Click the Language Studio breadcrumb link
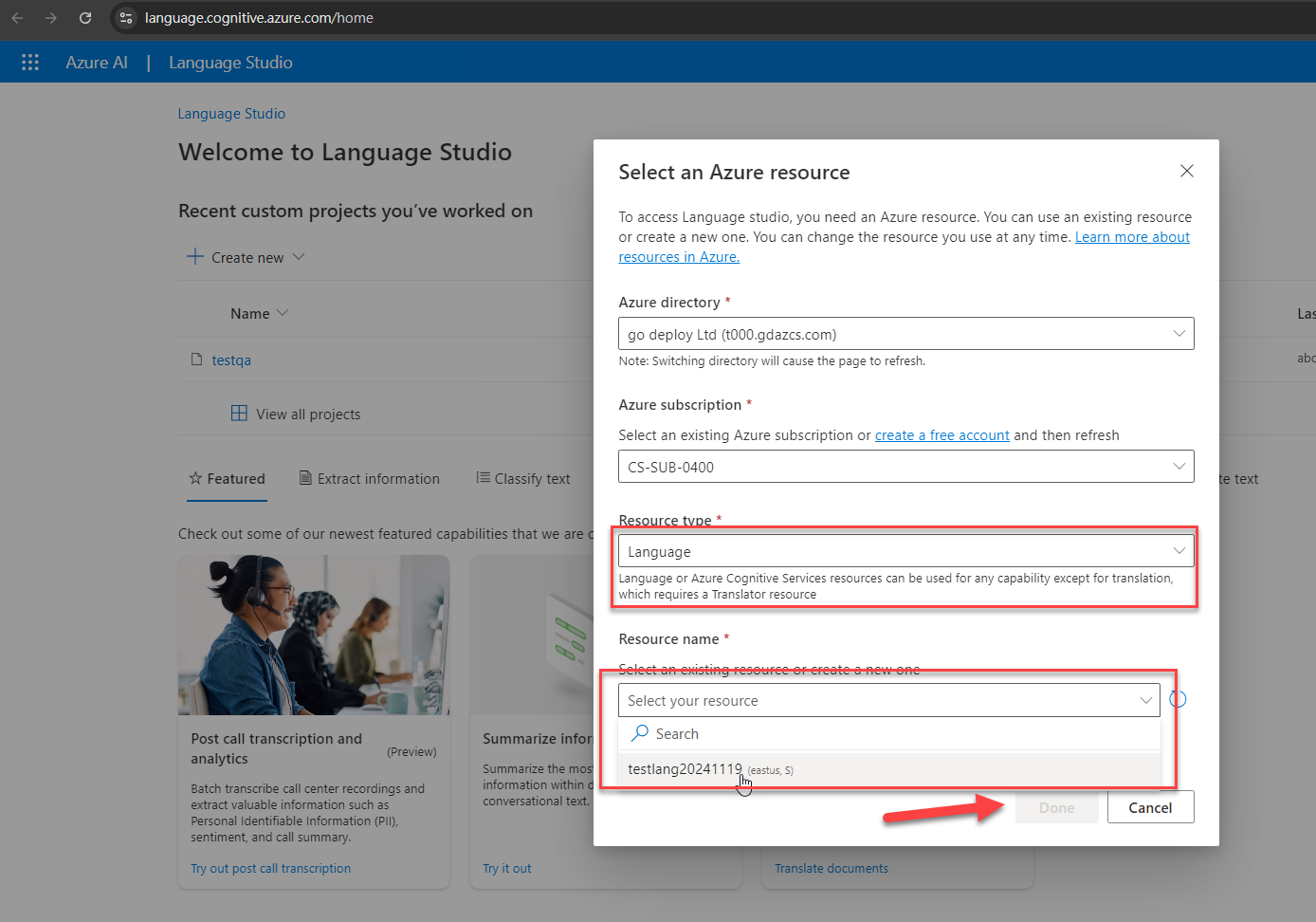This screenshot has height=922, width=1316. click(231, 113)
